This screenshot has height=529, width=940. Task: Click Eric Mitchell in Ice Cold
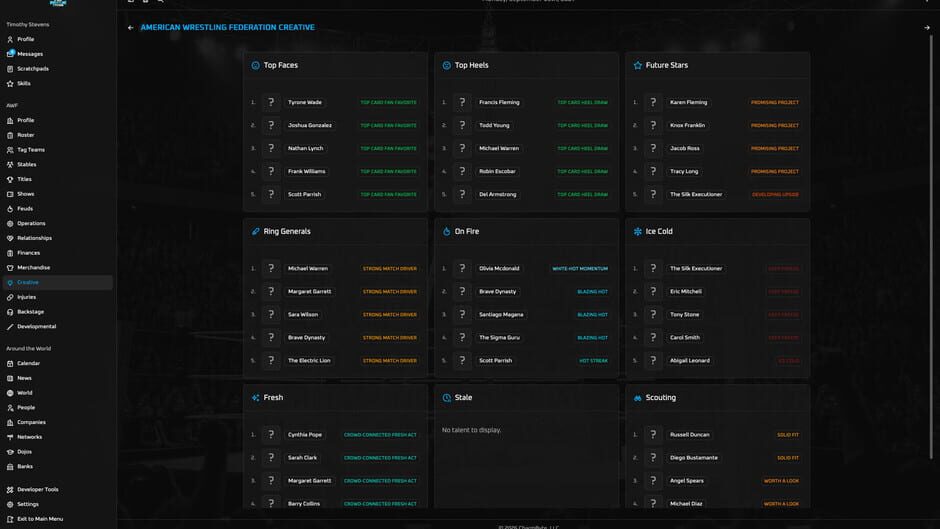685,291
